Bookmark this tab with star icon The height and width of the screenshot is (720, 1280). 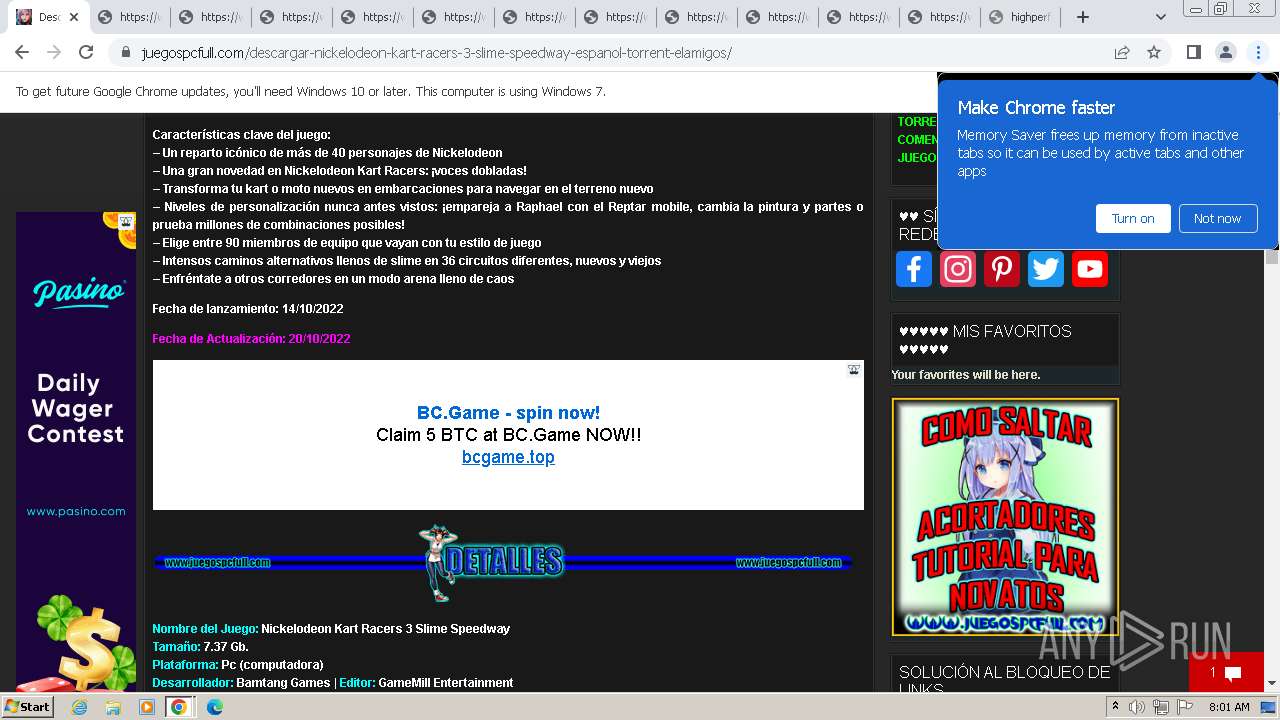[1154, 52]
